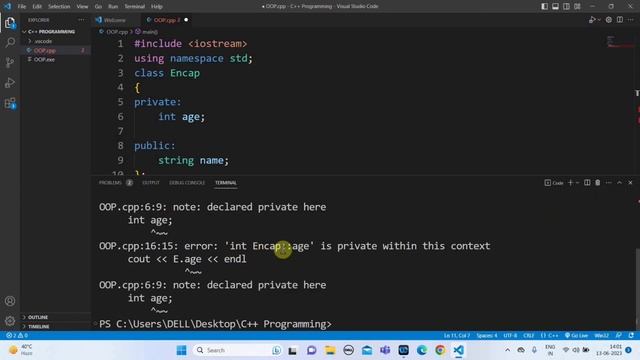Open terminal panel ellipsis menu

(609, 182)
